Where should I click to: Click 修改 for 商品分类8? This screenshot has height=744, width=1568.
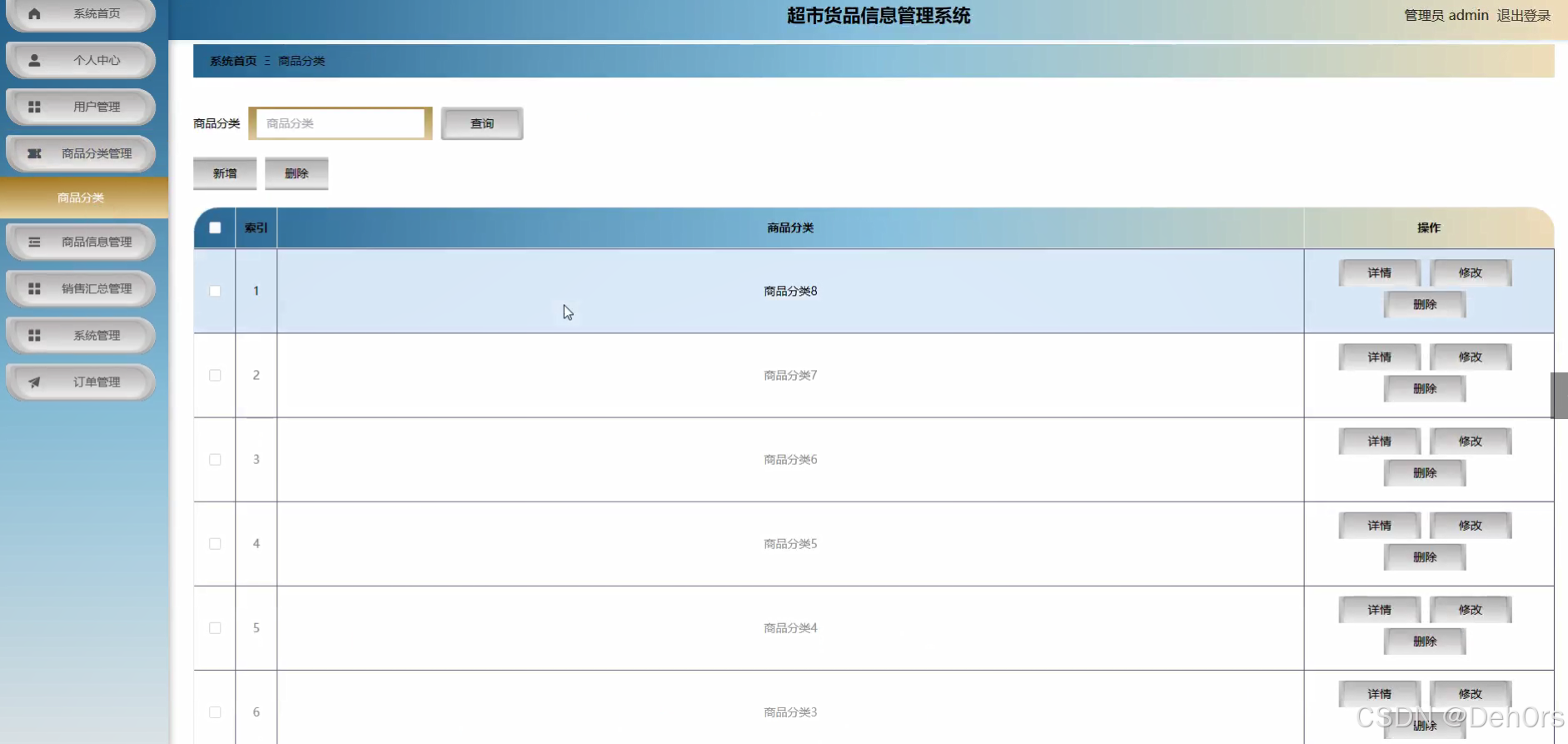point(1471,272)
